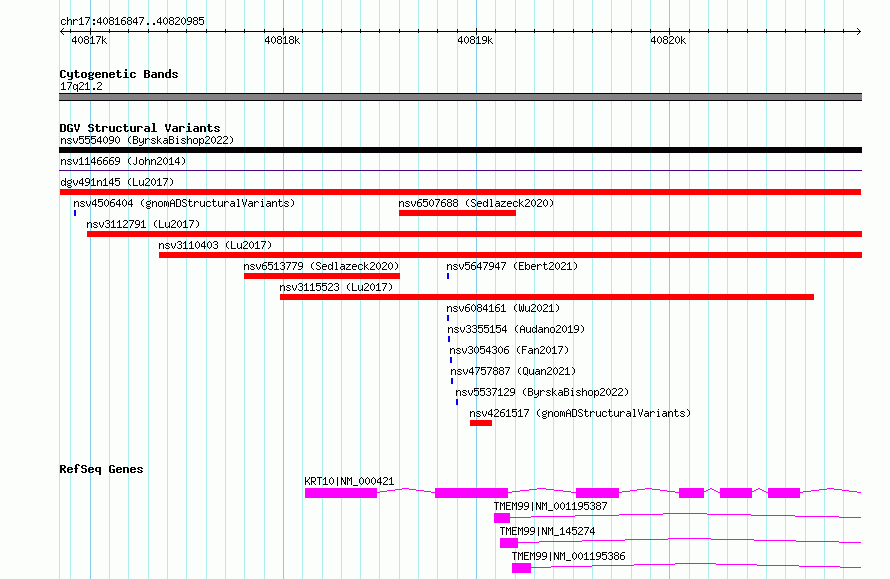The height and width of the screenshot is (579, 890).
Task: Click the chr17:40816847..40820985 coordinate text
Action: 132,22
